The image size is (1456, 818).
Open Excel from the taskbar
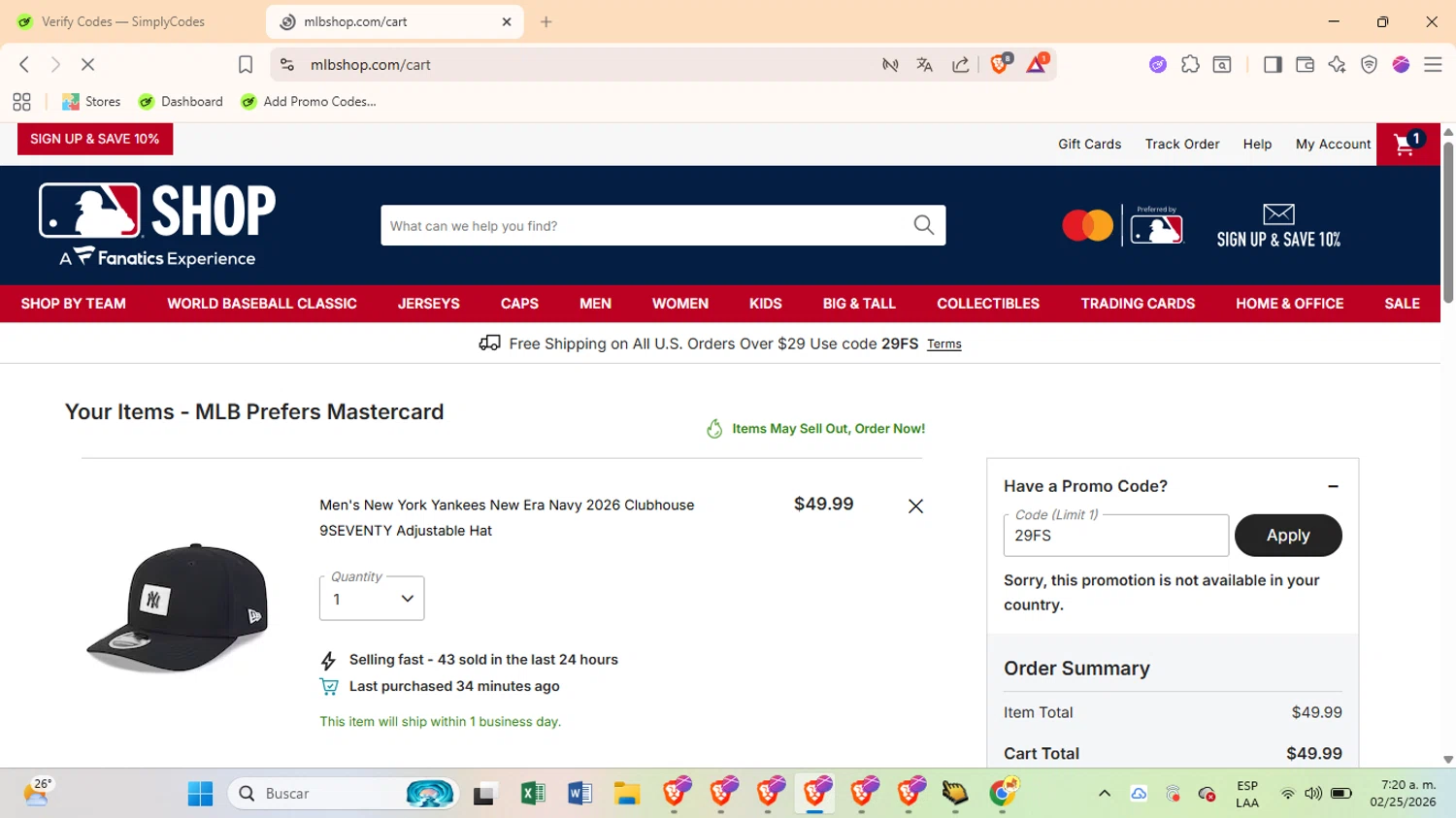pyautogui.click(x=532, y=794)
